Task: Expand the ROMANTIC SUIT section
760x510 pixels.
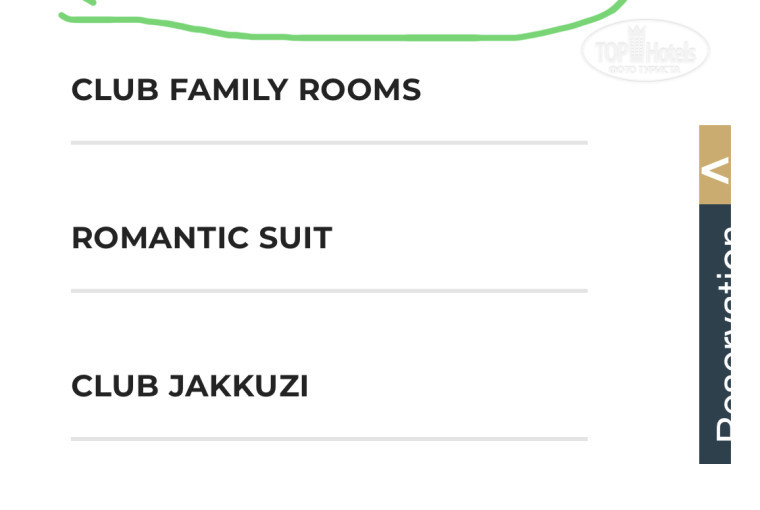Action: tap(201, 238)
